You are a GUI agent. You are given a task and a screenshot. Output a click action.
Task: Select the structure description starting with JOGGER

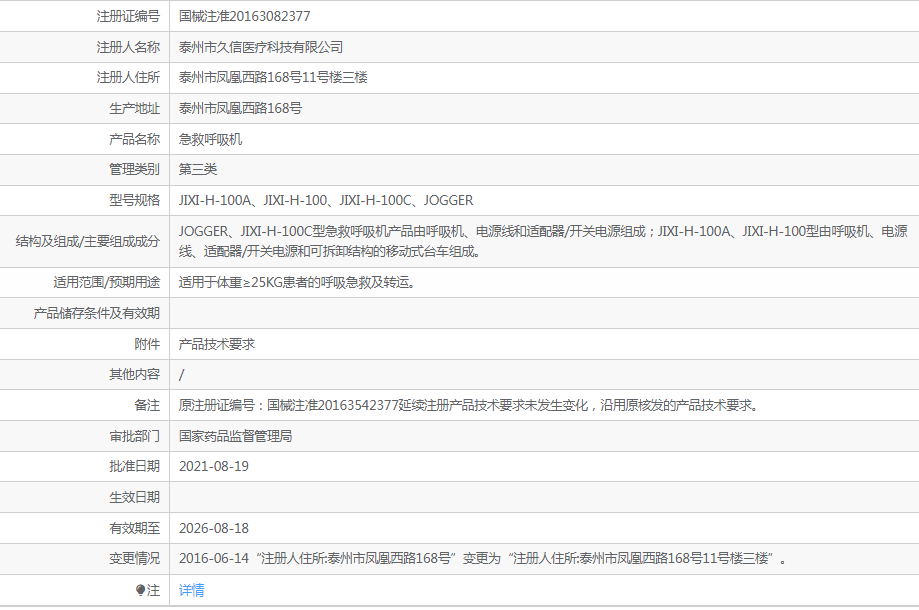(x=543, y=241)
